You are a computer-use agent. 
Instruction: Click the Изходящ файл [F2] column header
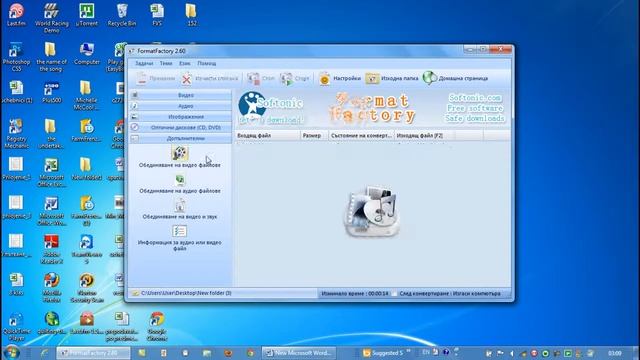click(424, 136)
